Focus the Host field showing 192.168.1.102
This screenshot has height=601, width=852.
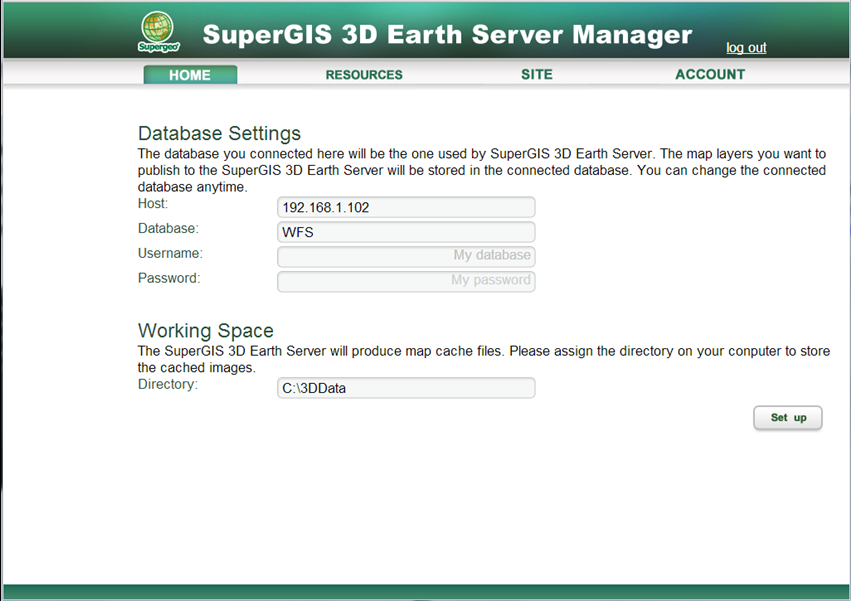click(x=406, y=207)
